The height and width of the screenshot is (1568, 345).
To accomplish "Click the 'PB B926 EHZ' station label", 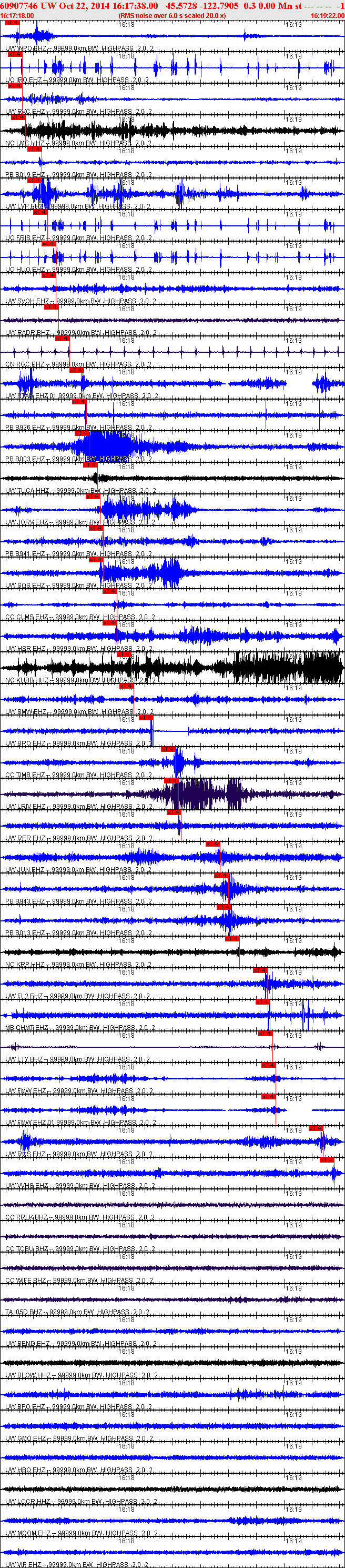I will tap(26, 428).
